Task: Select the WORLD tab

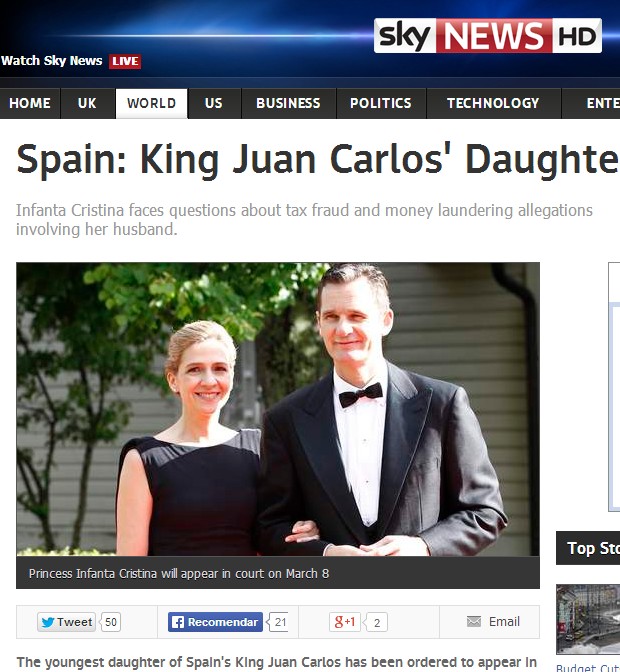Action: (151, 103)
